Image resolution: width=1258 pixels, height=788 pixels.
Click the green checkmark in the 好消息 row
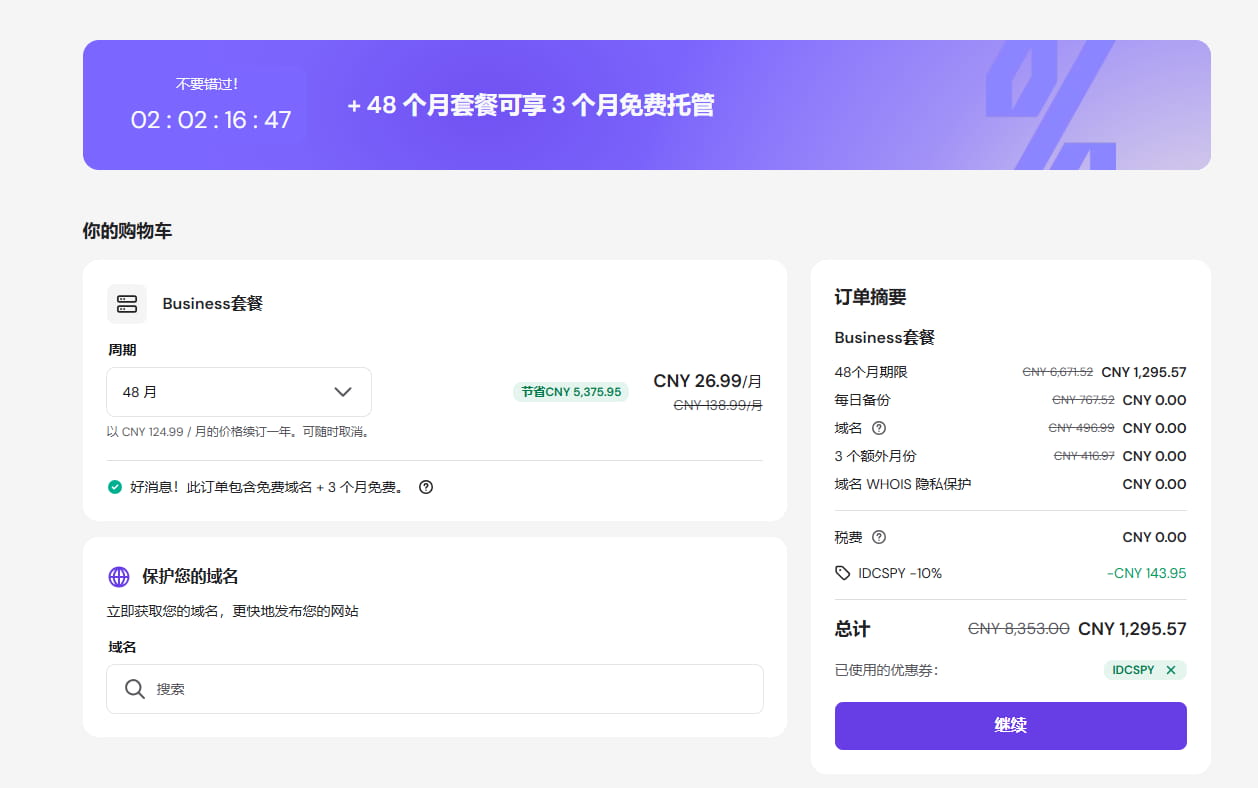(x=115, y=487)
